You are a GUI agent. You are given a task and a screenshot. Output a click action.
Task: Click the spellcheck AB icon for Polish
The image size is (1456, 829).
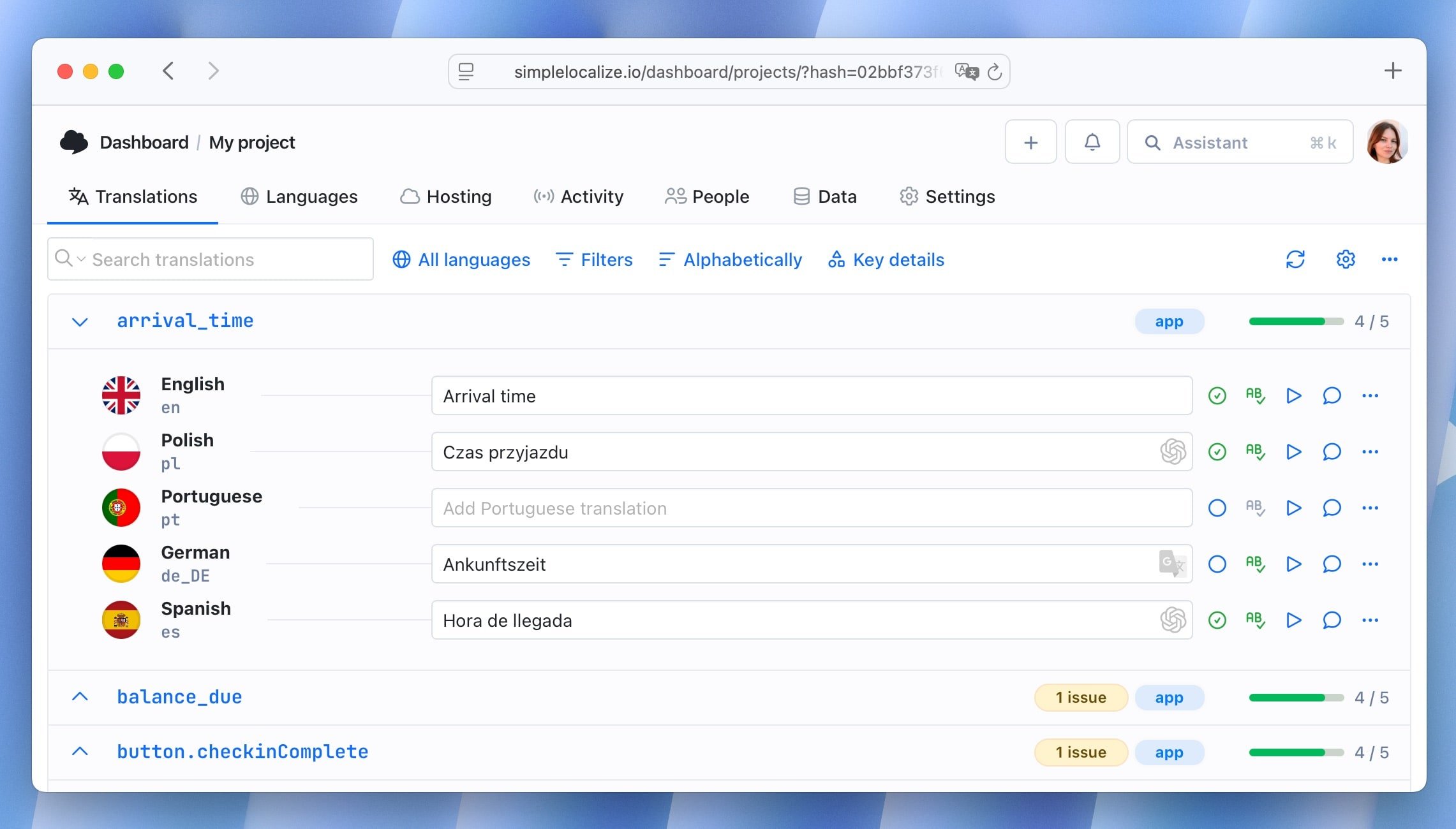click(1255, 451)
